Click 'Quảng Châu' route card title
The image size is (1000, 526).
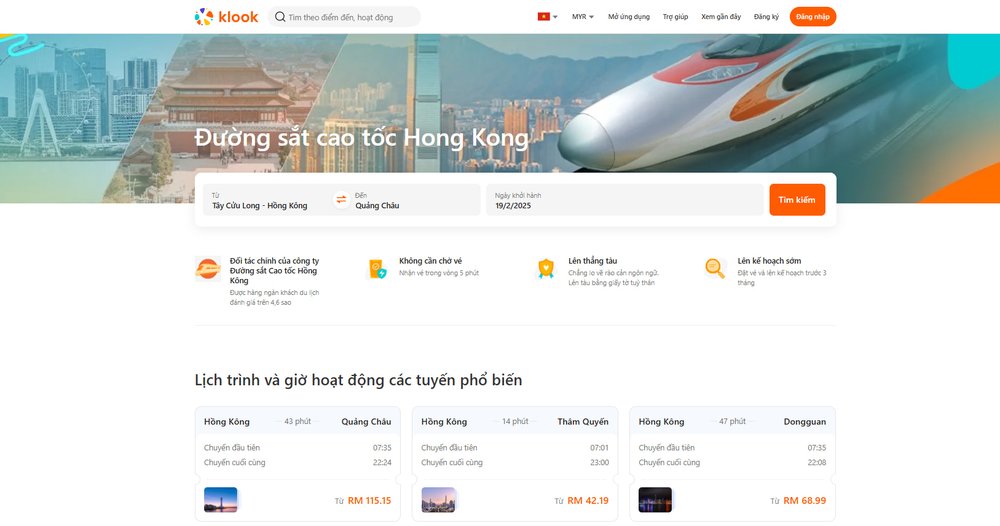[x=366, y=421]
